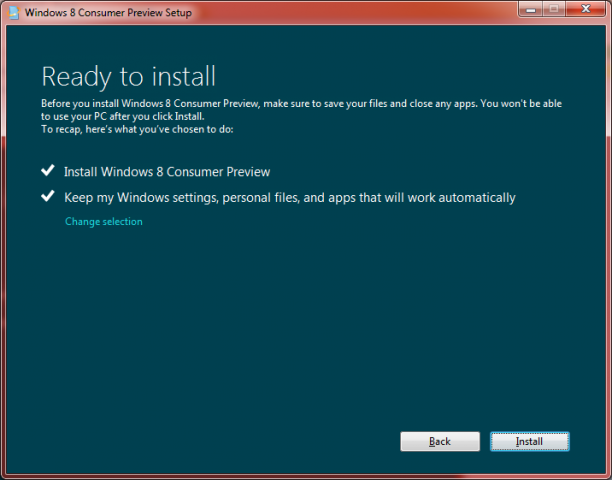Click the Install button

530,441
